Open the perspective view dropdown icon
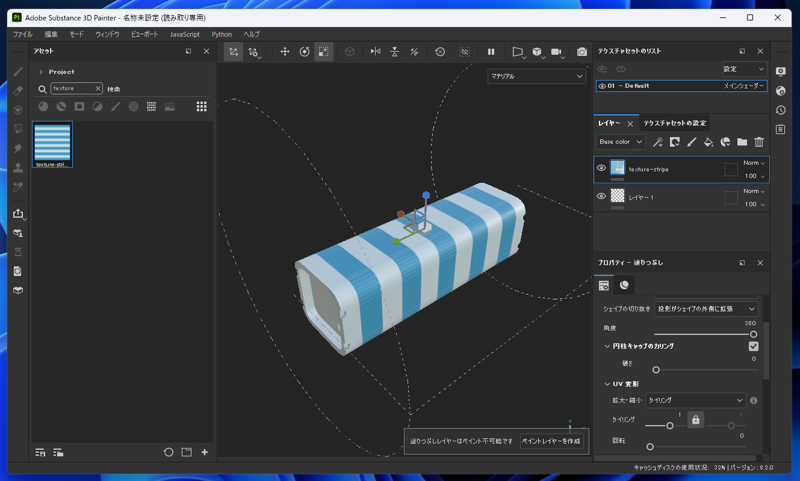800x481 pixels. click(518, 52)
